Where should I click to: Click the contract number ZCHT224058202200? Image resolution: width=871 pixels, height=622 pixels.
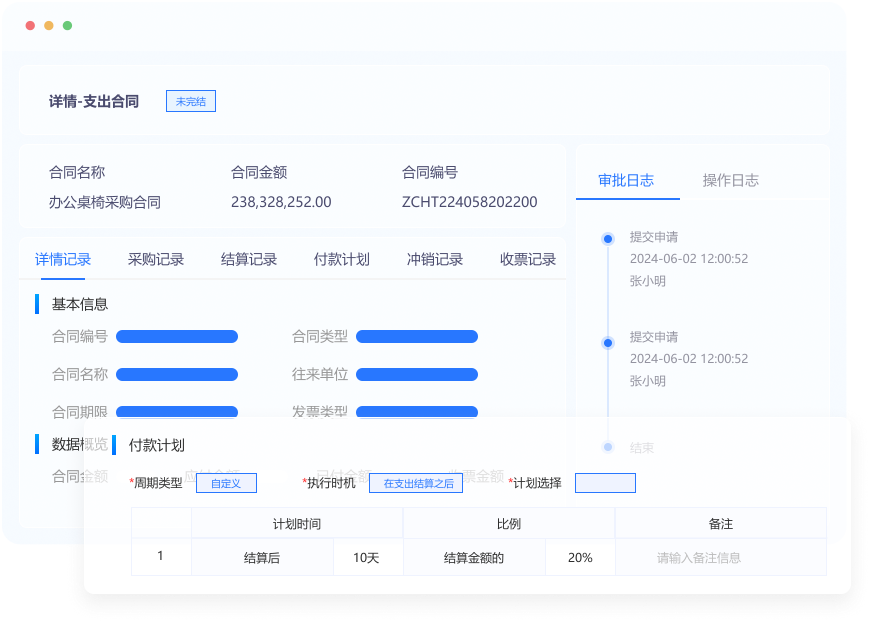[469, 202]
